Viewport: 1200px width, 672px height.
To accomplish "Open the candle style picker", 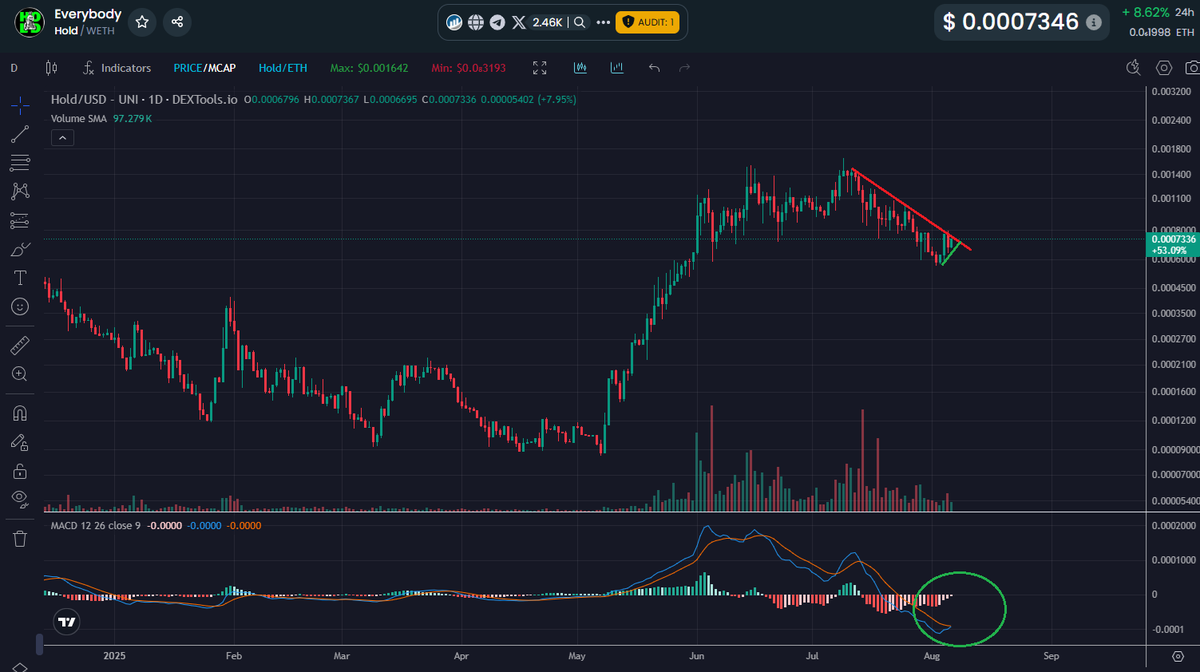I will [49, 68].
